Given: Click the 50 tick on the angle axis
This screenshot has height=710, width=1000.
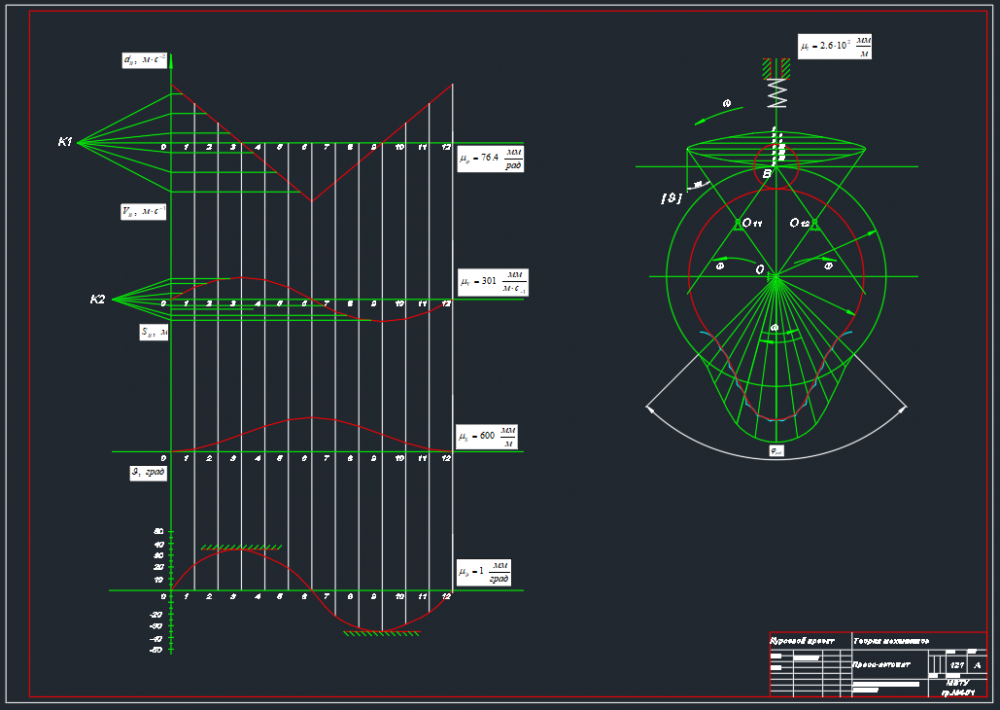Looking at the screenshot, I should (158, 531).
